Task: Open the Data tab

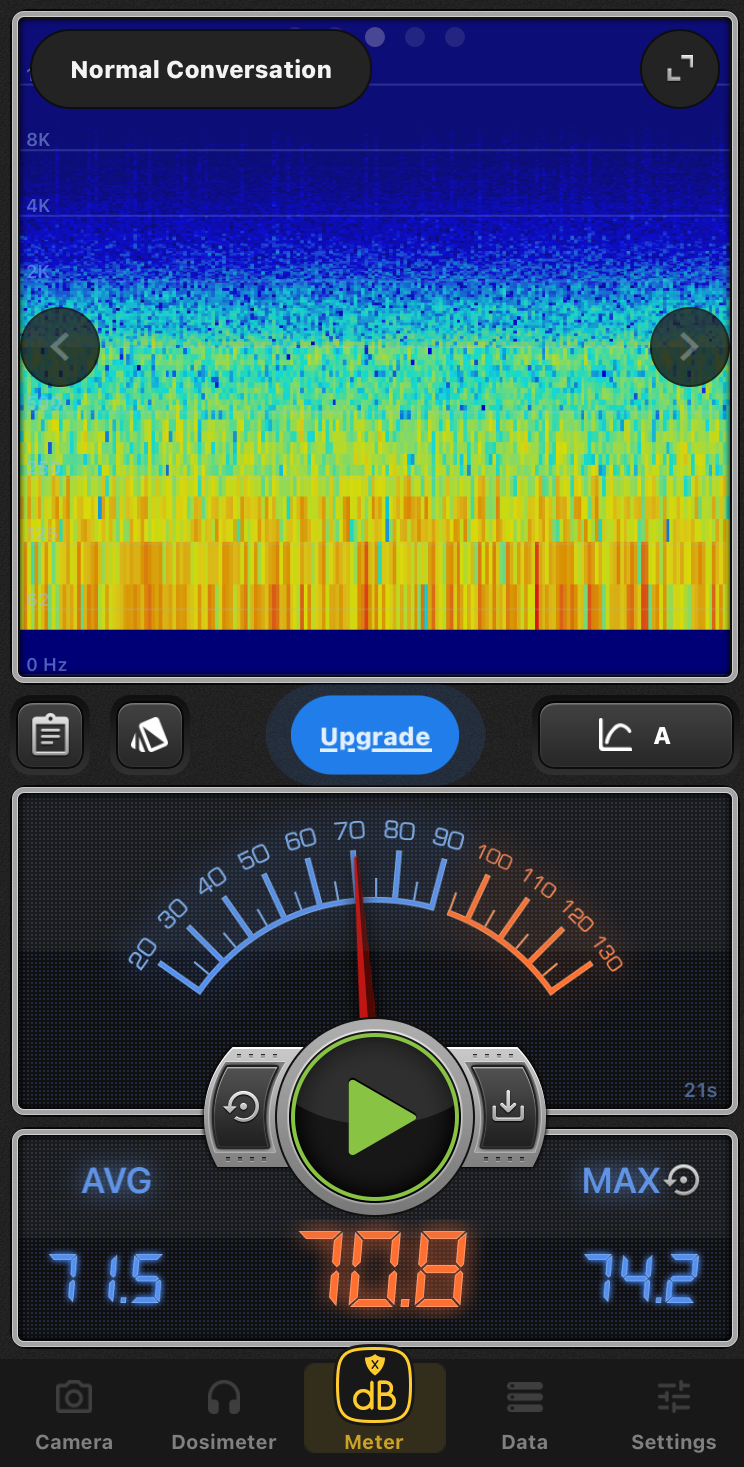Action: click(x=525, y=1416)
